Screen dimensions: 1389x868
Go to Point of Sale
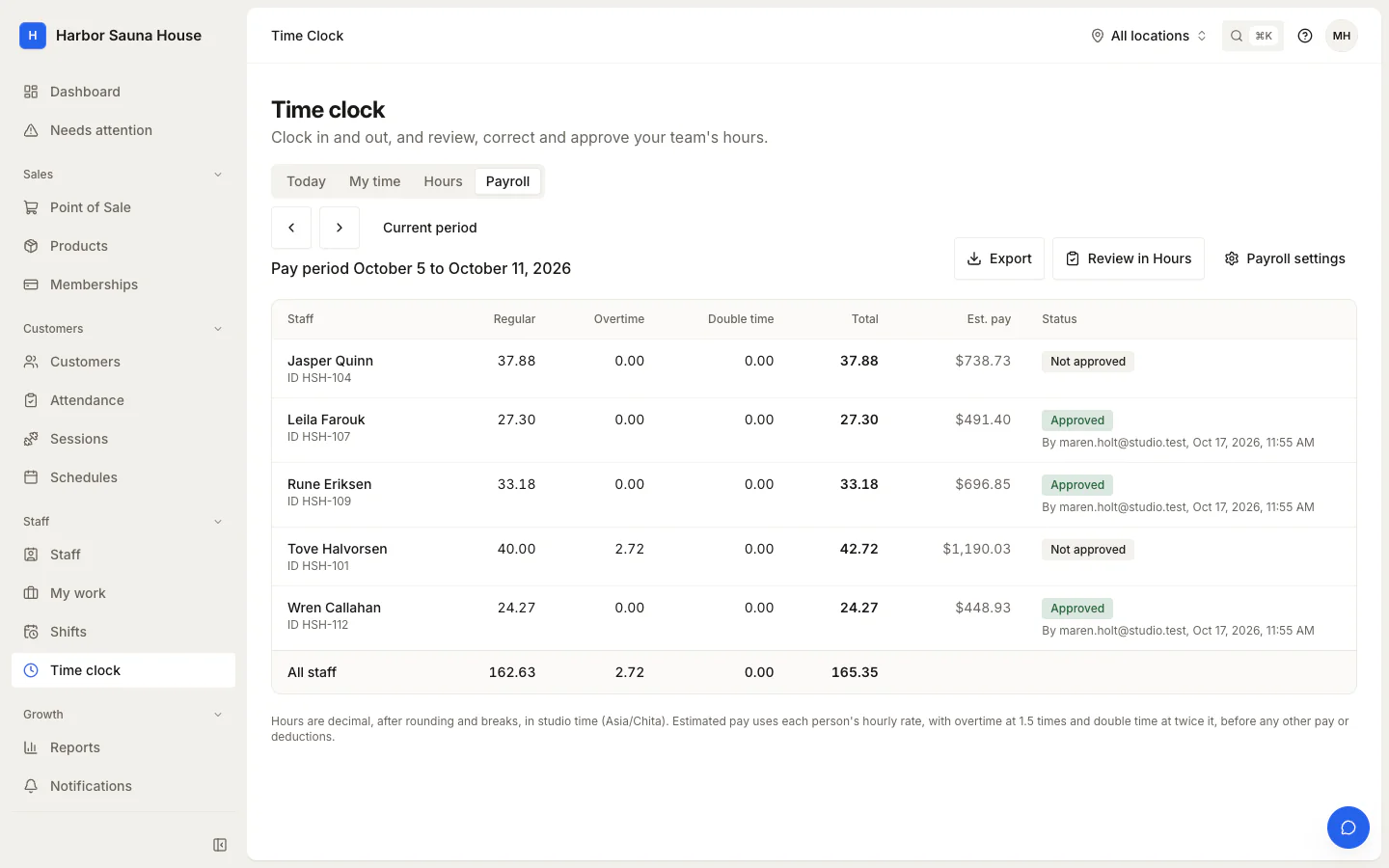(x=123, y=207)
